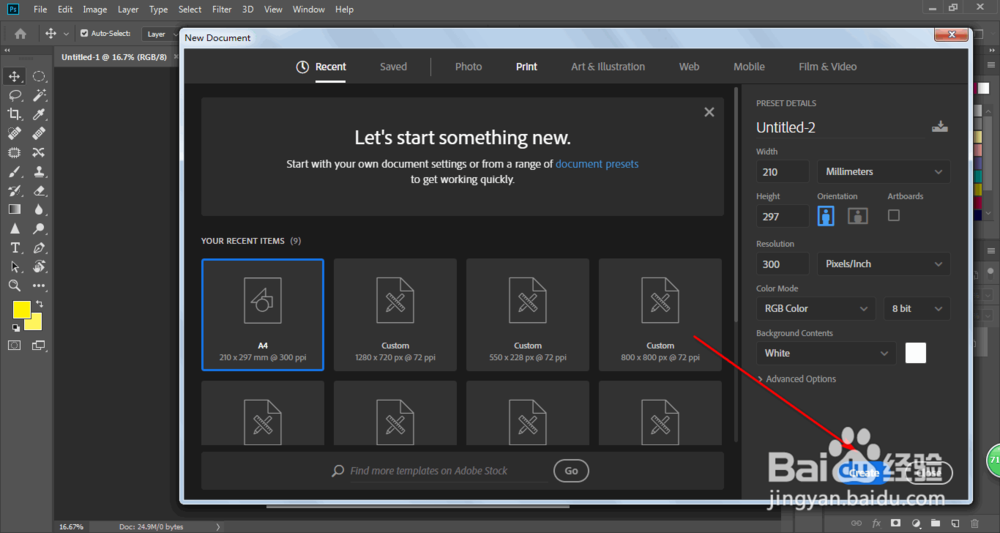Select the Magic Wand tool

(x=39, y=96)
